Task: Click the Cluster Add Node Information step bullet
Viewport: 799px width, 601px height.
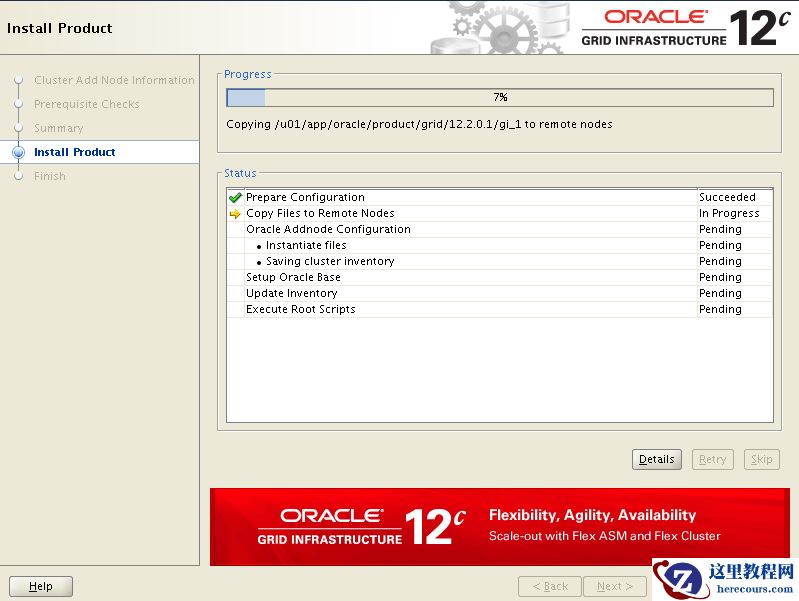Action: [x=19, y=80]
